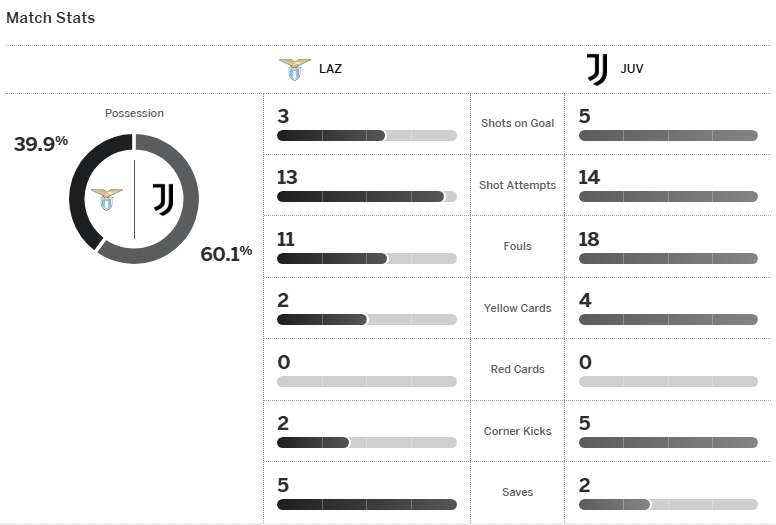Viewport: 776px width, 525px height.
Task: Click the Yellow Cards label
Action: click(x=517, y=308)
